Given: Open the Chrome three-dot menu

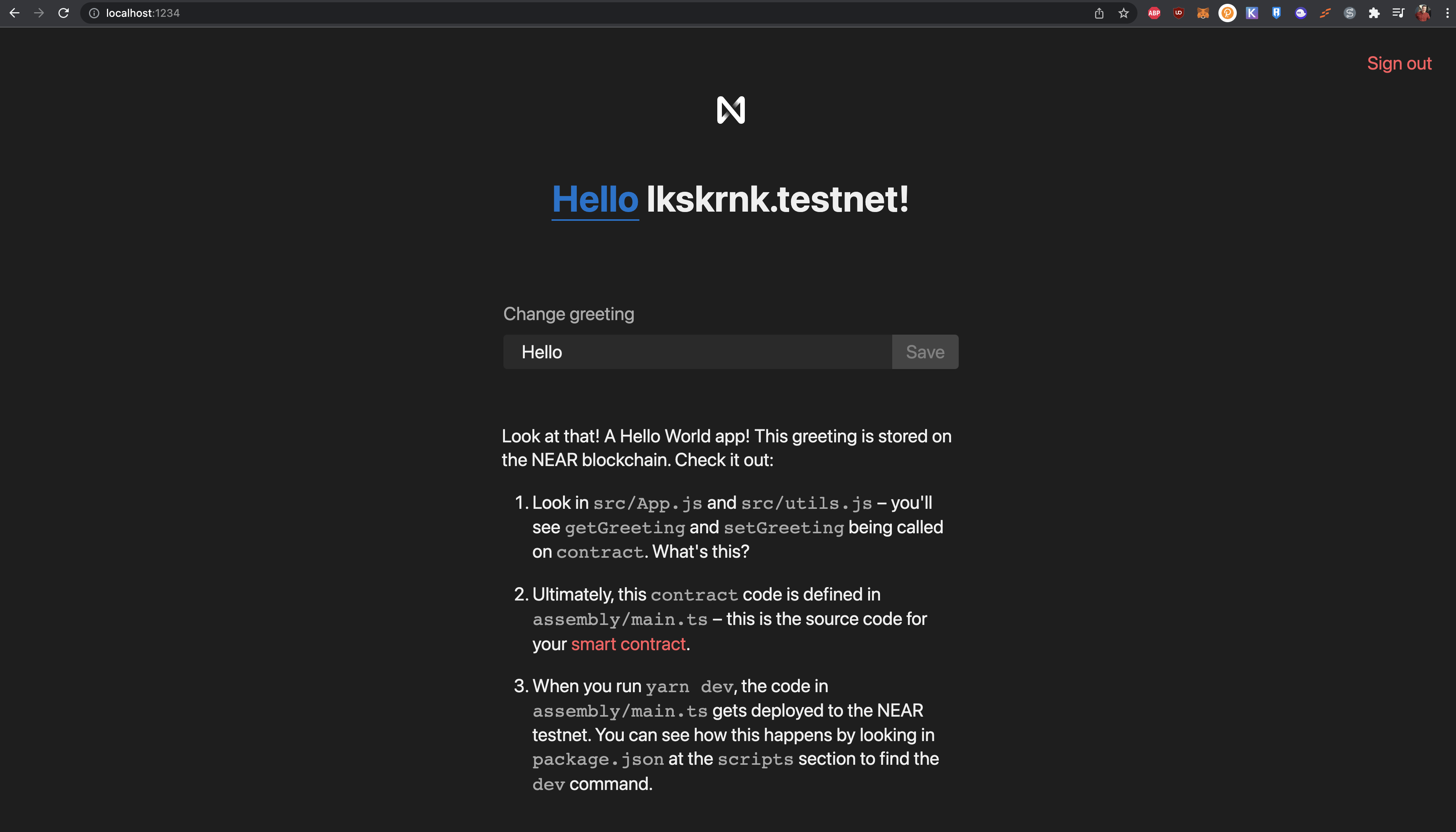Looking at the screenshot, I should (x=1448, y=13).
